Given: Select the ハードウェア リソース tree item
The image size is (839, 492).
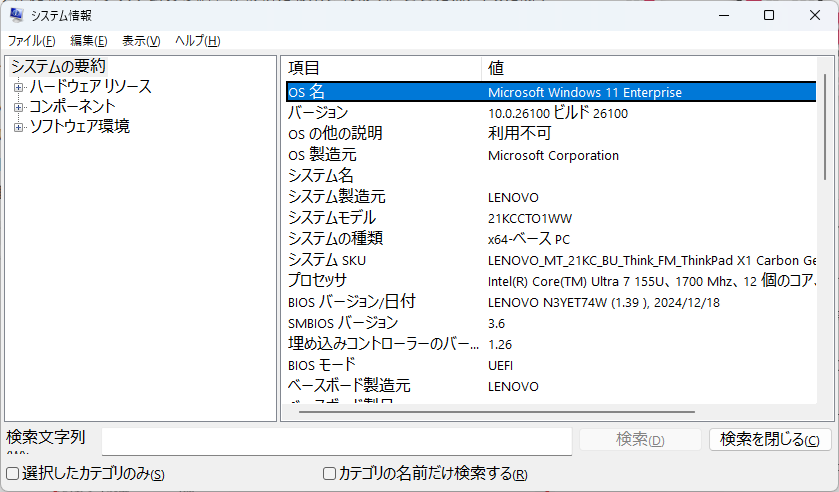Looking at the screenshot, I should (x=90, y=86).
